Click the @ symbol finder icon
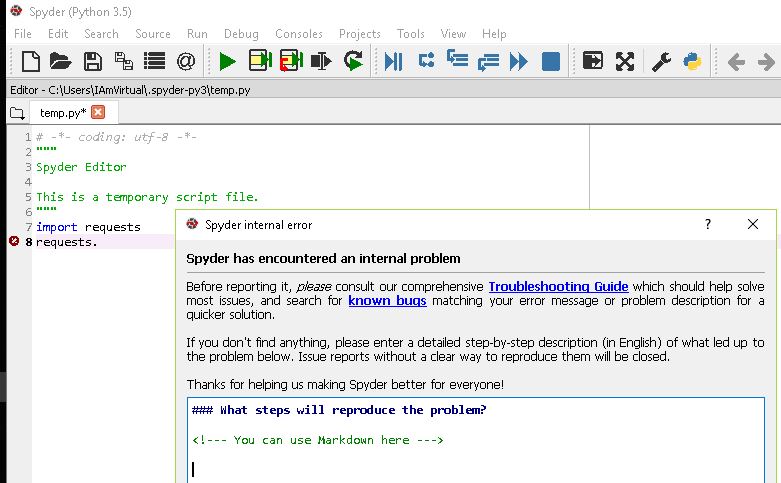This screenshot has width=781, height=483. (186, 62)
